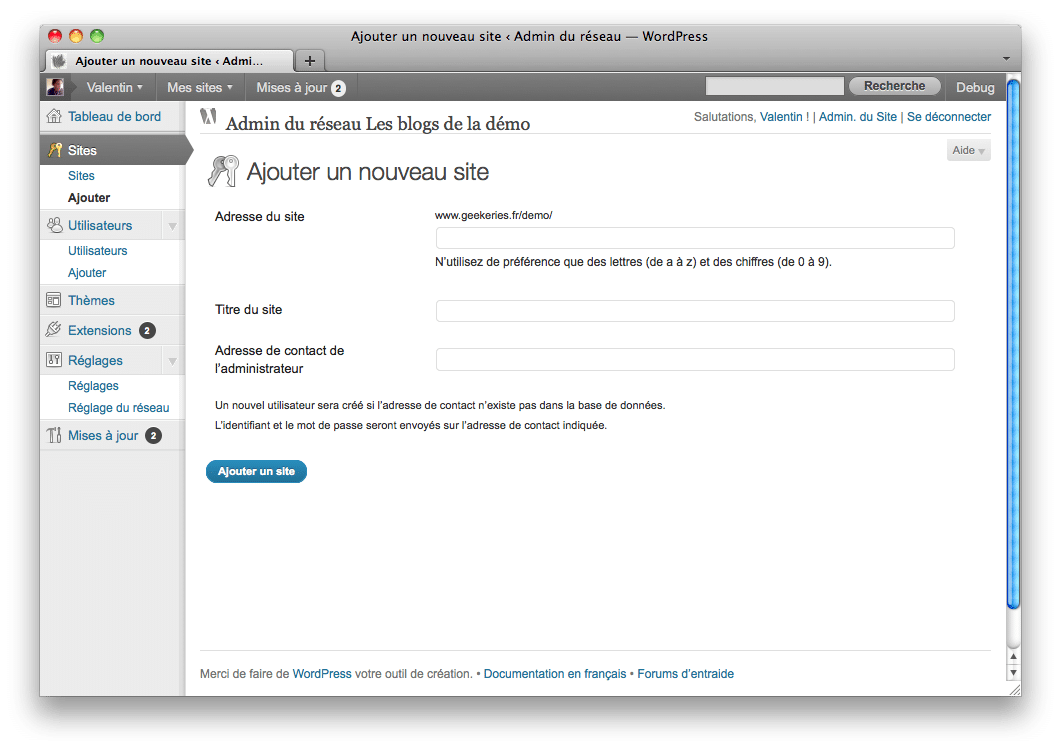Image resolution: width=1061 pixels, height=751 pixels.
Task: Click Se déconnecter to log out
Action: click(x=949, y=116)
